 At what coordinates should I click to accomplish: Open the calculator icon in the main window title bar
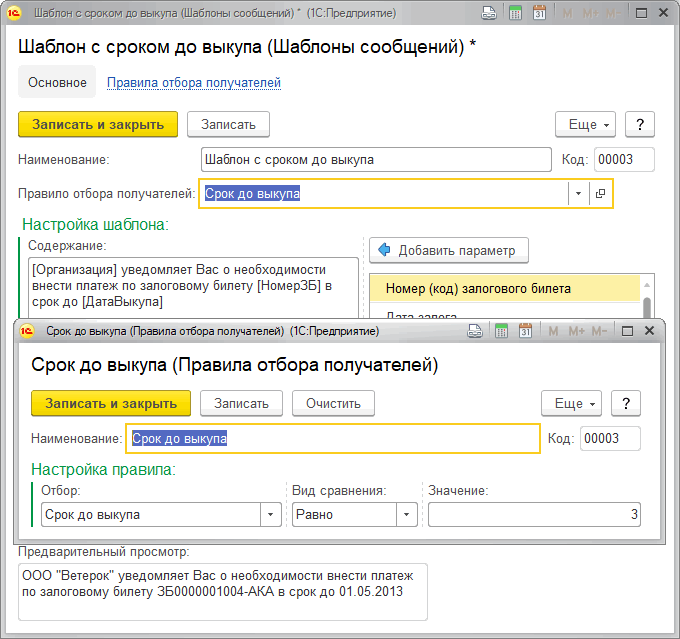point(515,13)
